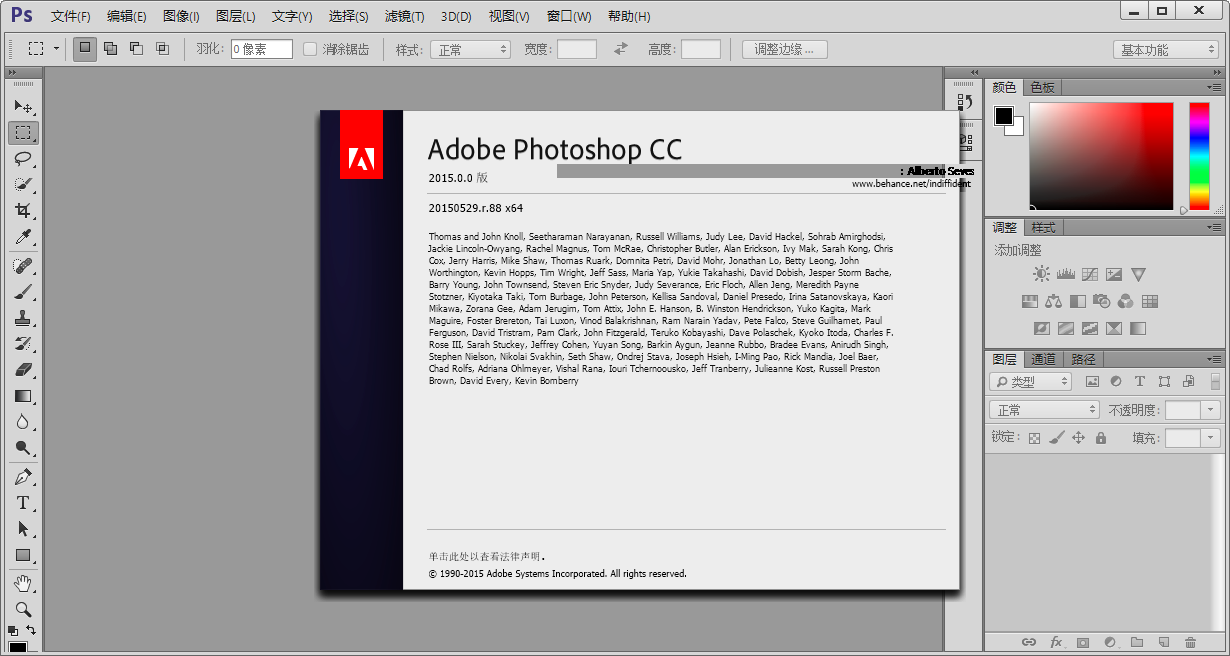Toggle lock image pixels brush icon
Viewport: 1230px width, 656px height.
point(1057,438)
